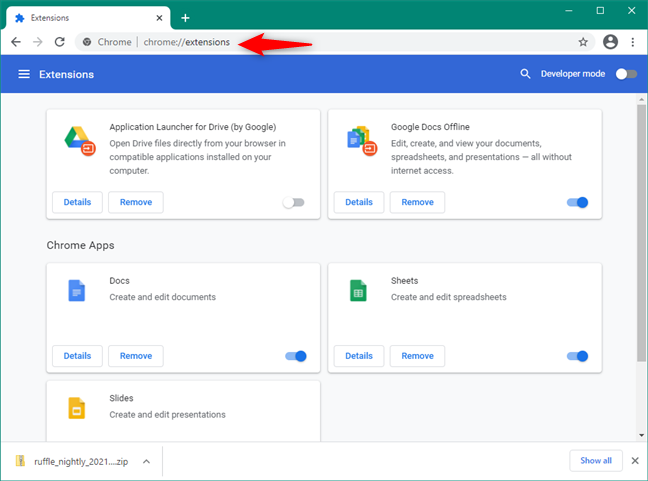The image size is (648, 481).
Task: Open the hamburger main menu in Extensions
Action: (x=23, y=74)
